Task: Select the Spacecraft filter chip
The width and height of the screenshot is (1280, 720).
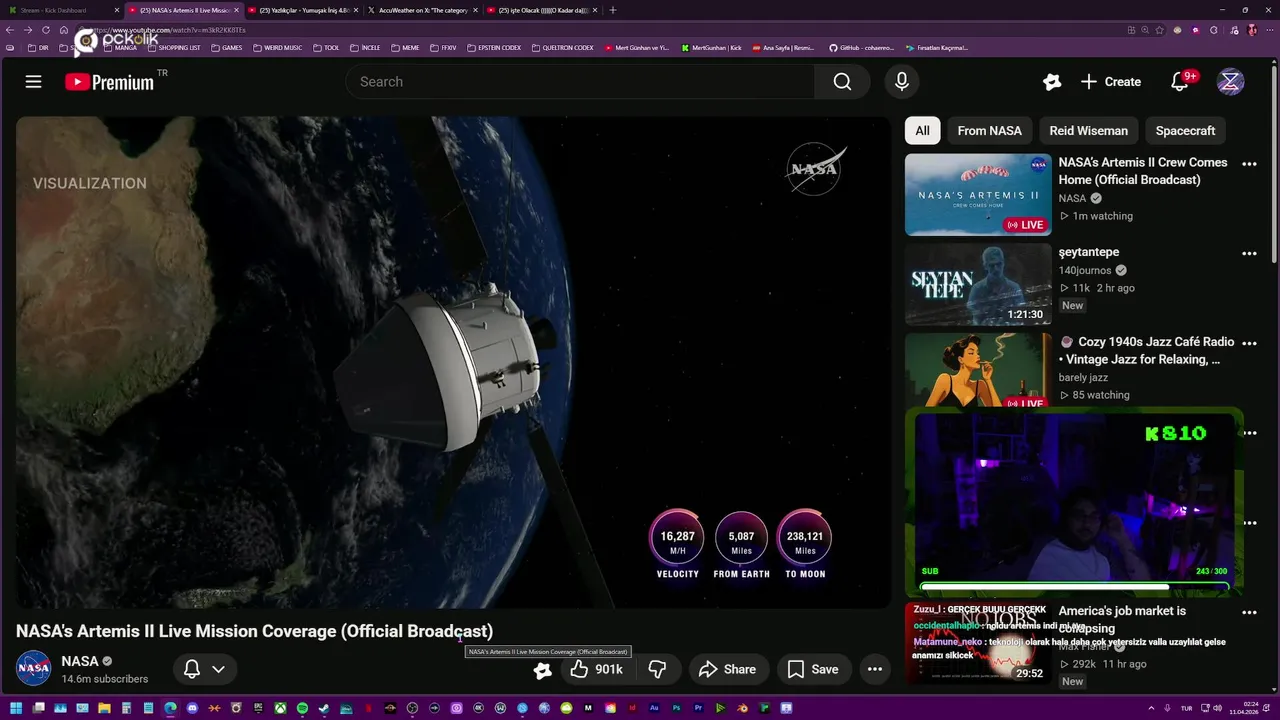Action: coord(1185,131)
